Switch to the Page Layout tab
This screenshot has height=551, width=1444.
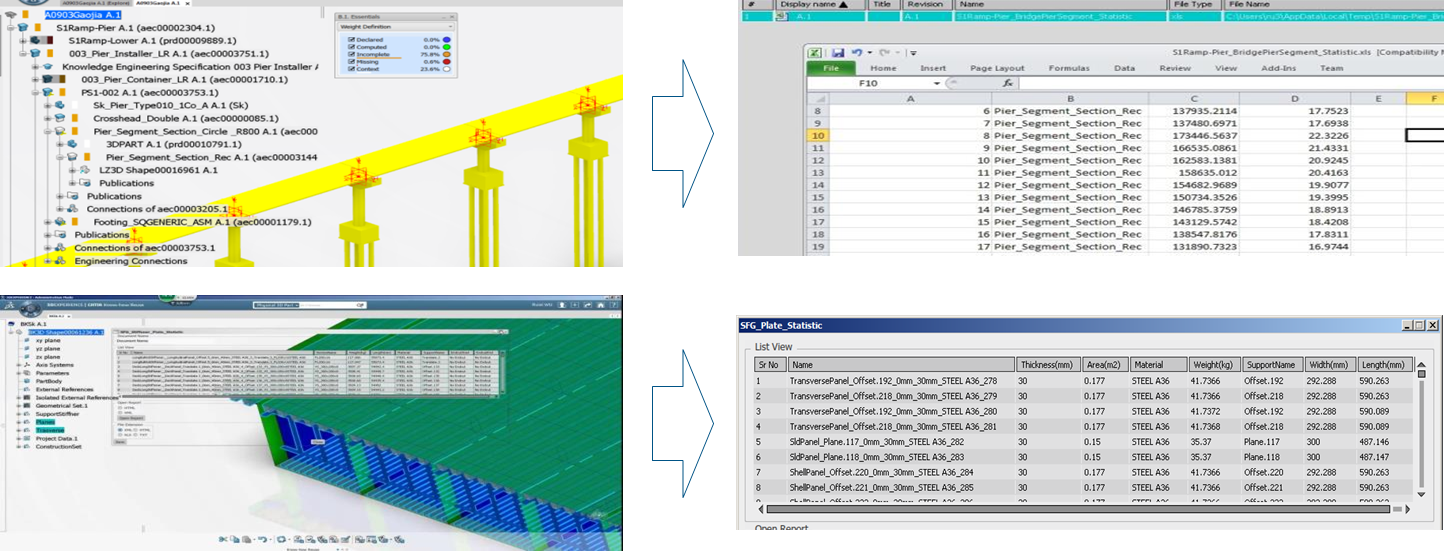click(997, 68)
